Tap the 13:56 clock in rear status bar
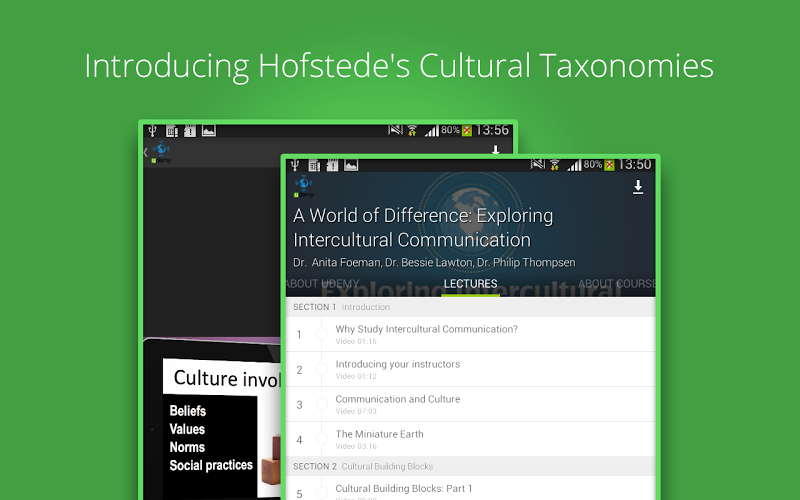This screenshot has width=800, height=500. pos(492,130)
